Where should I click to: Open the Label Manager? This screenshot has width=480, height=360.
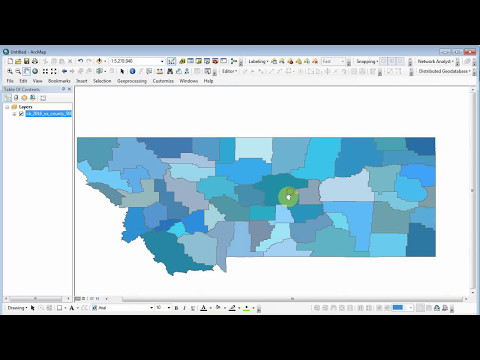274,61
